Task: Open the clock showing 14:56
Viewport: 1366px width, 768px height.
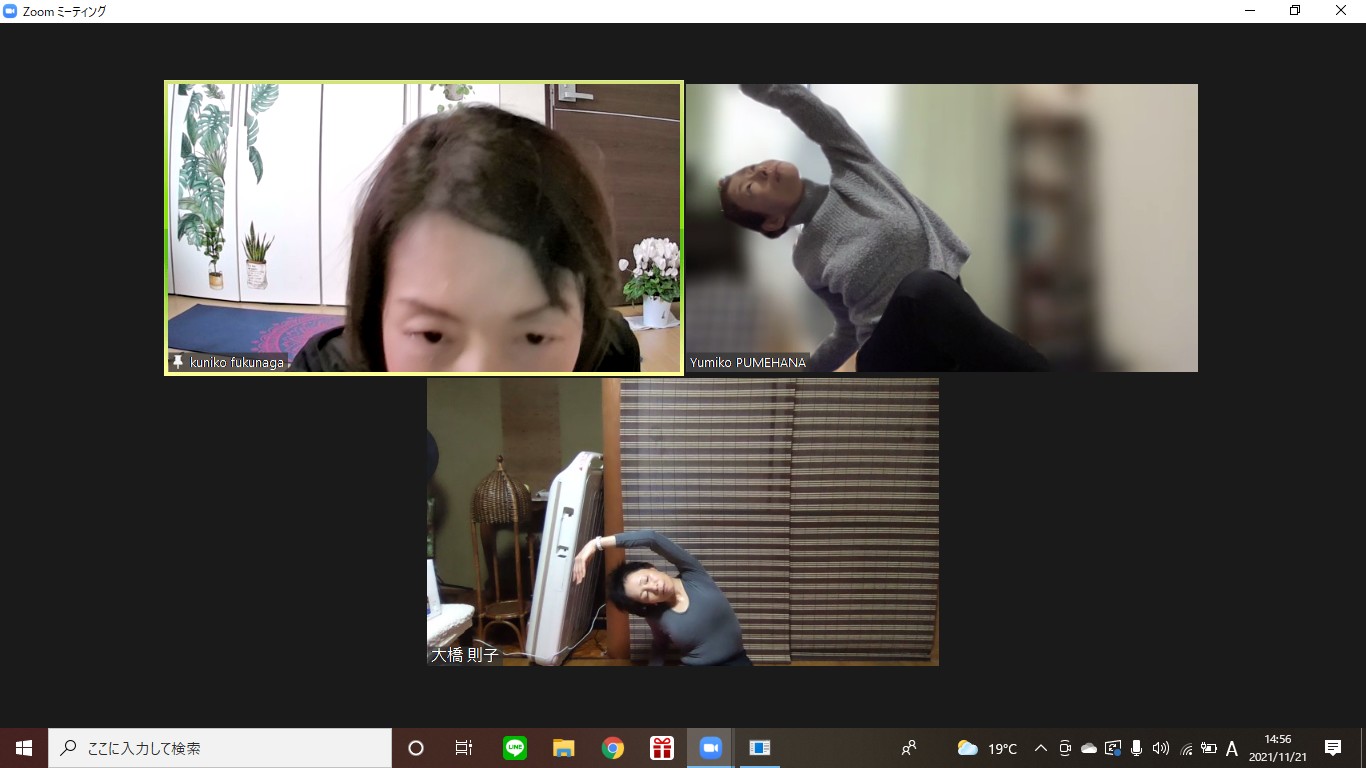Action: (1278, 748)
